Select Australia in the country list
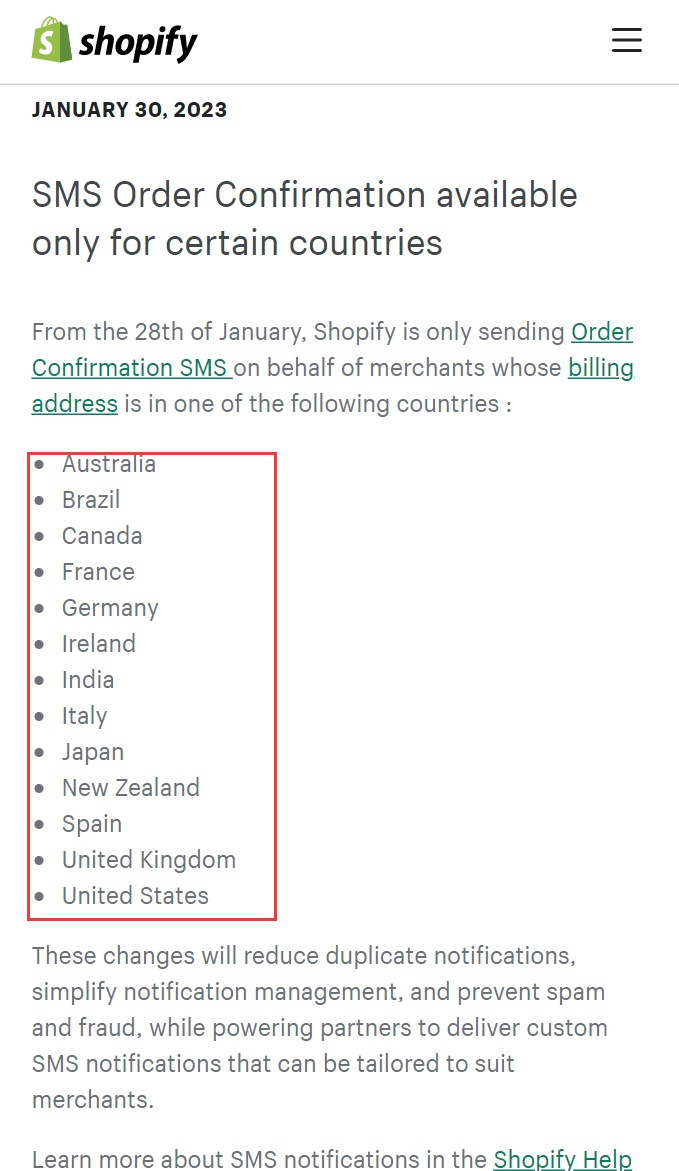The height and width of the screenshot is (1171, 679). (x=109, y=464)
